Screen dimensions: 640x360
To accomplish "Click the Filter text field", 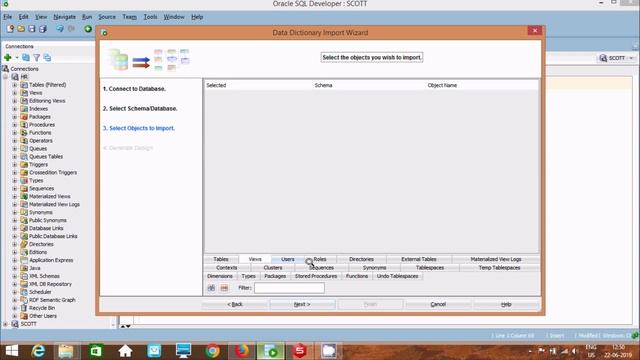I will (x=289, y=288).
